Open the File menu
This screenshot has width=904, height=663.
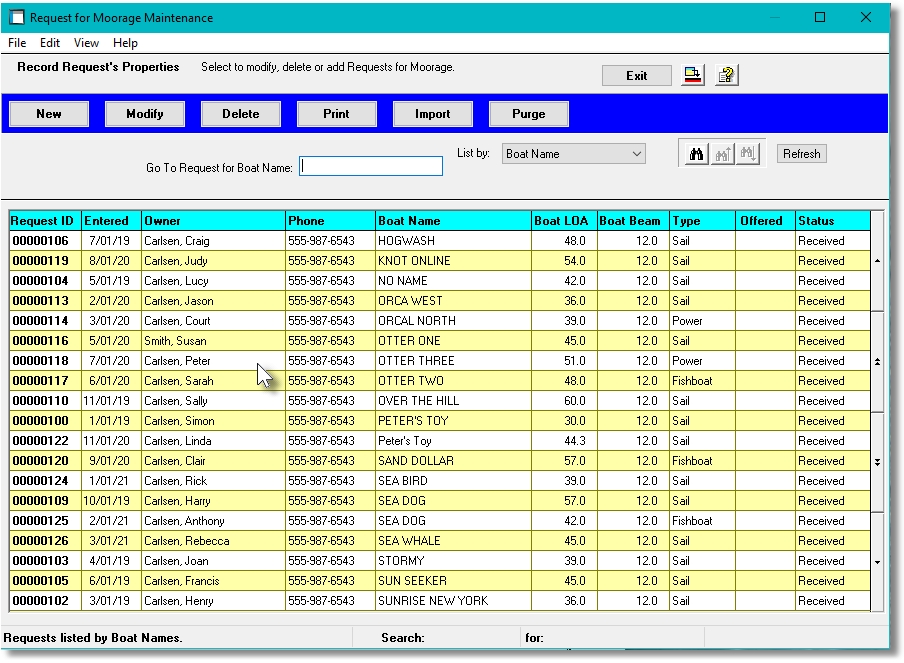(16, 43)
